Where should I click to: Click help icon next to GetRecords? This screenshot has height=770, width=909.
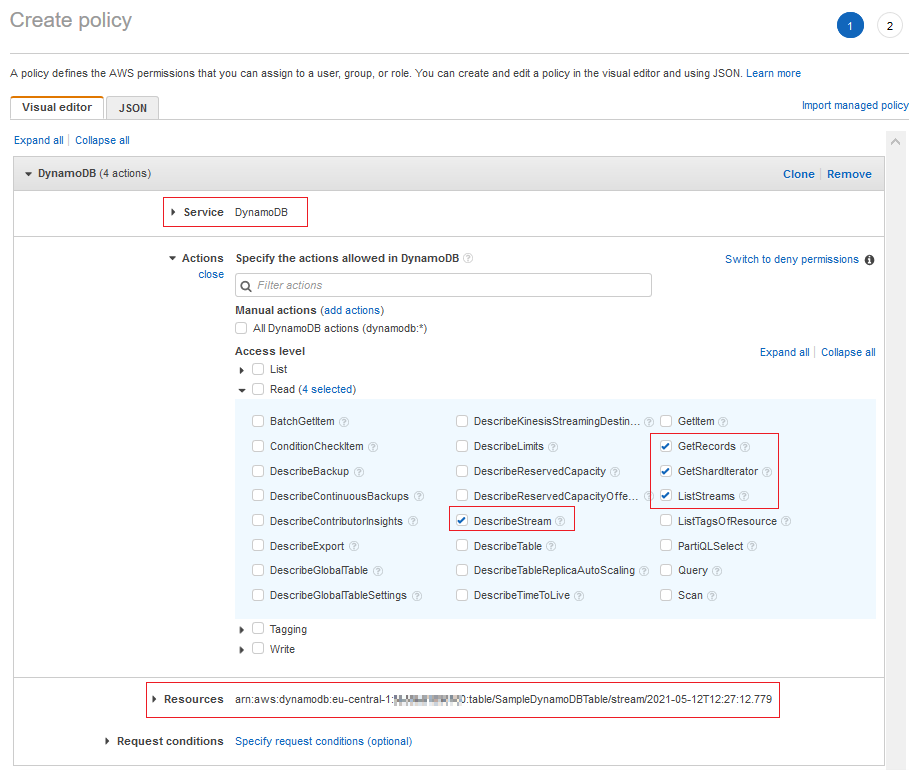pyautogui.click(x=745, y=447)
